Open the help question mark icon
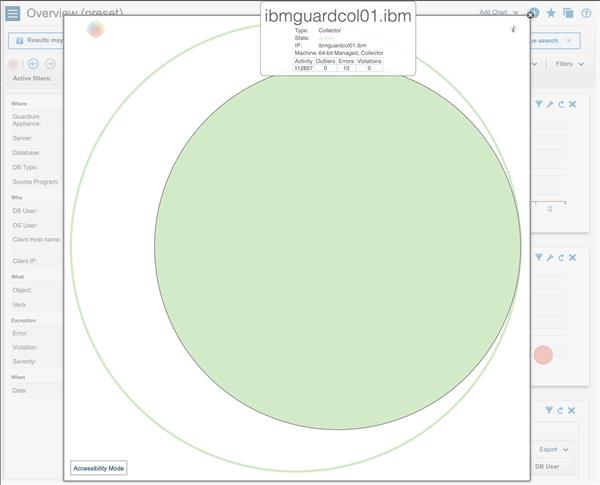 [x=586, y=13]
